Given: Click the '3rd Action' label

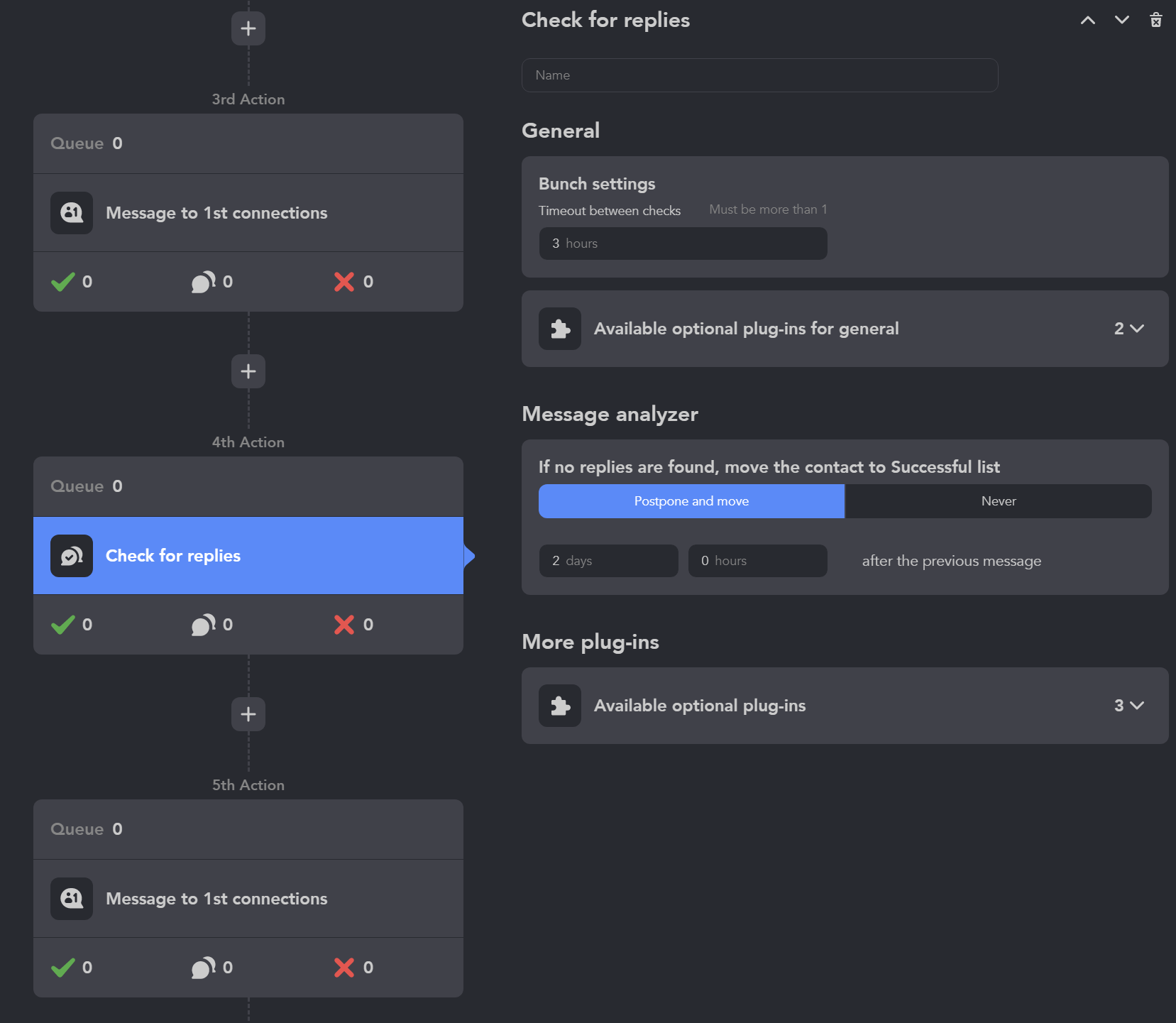Looking at the screenshot, I should point(248,99).
